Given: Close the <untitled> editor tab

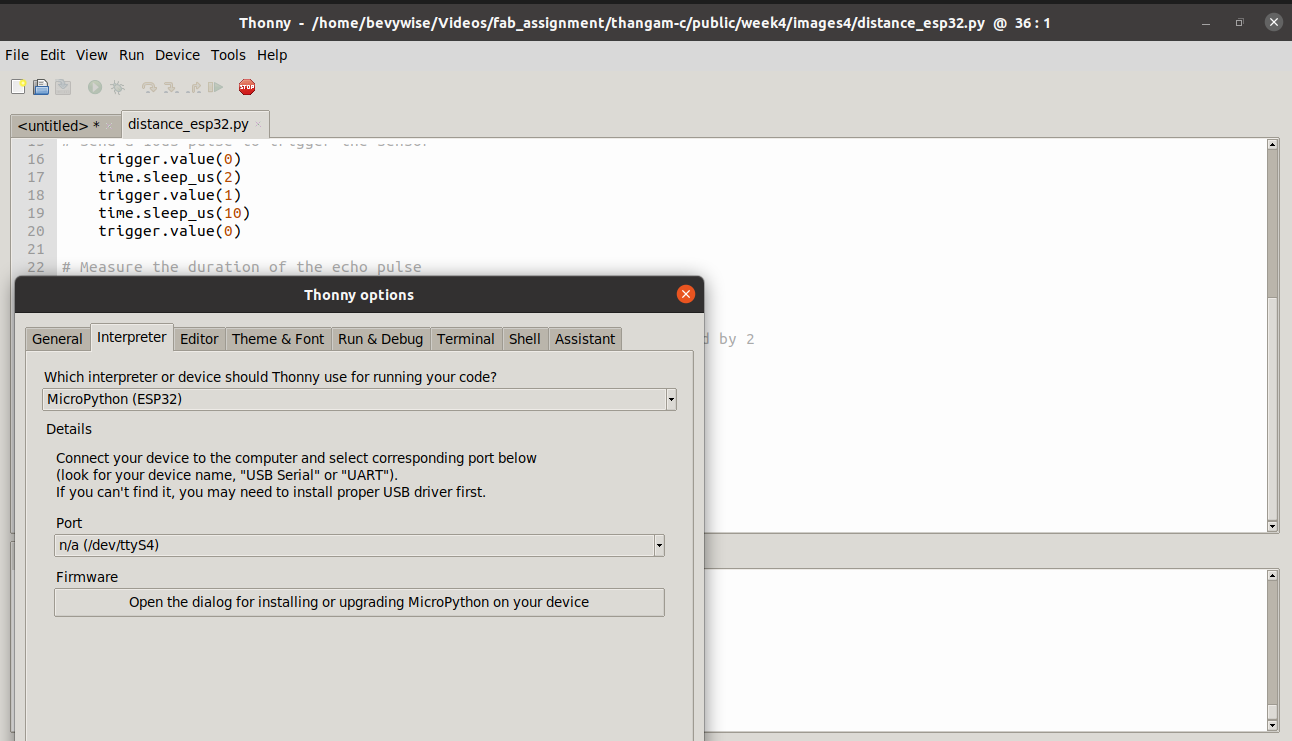Looking at the screenshot, I should (109, 126).
